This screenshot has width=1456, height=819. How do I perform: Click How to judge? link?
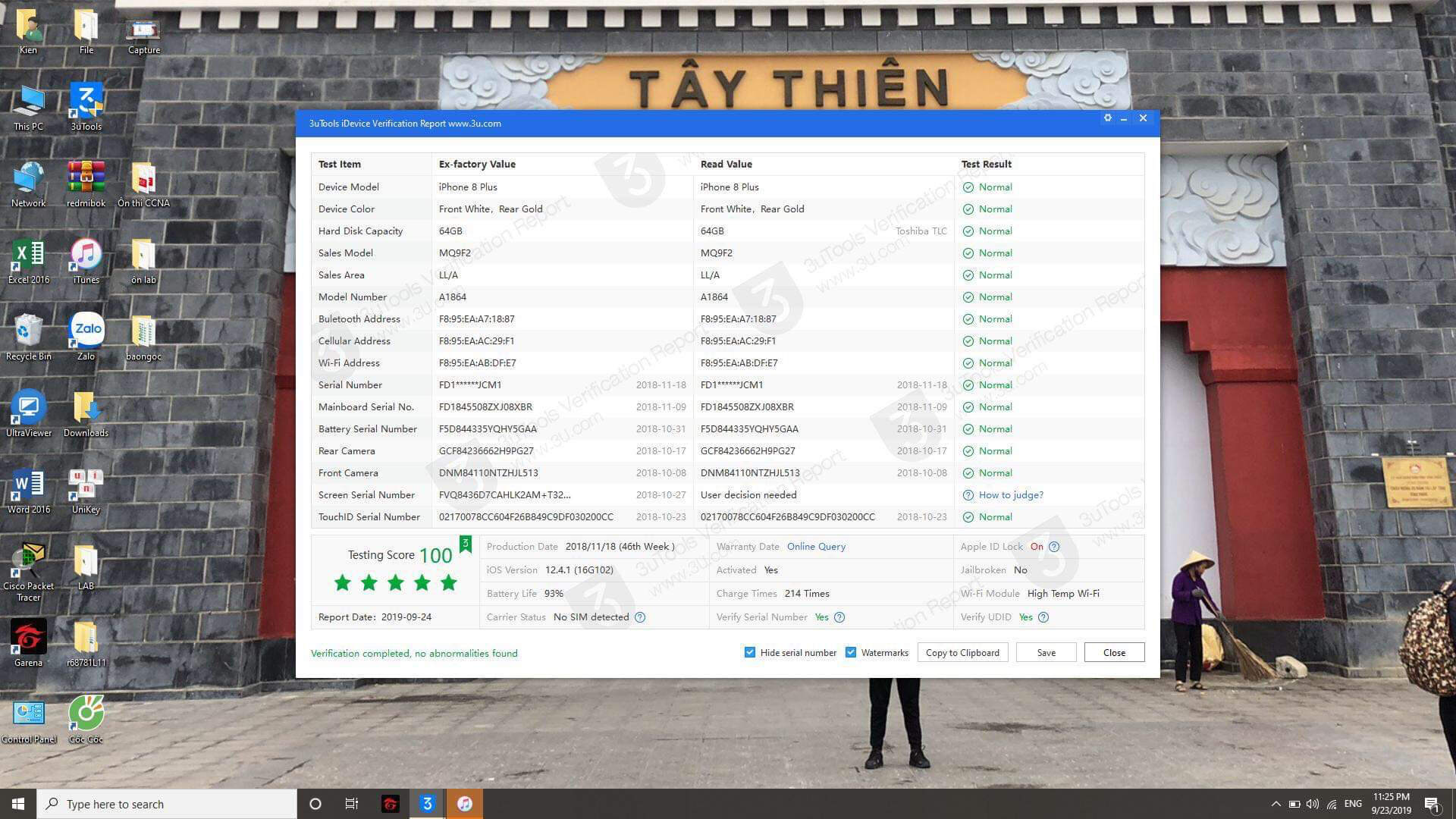[x=1010, y=495]
